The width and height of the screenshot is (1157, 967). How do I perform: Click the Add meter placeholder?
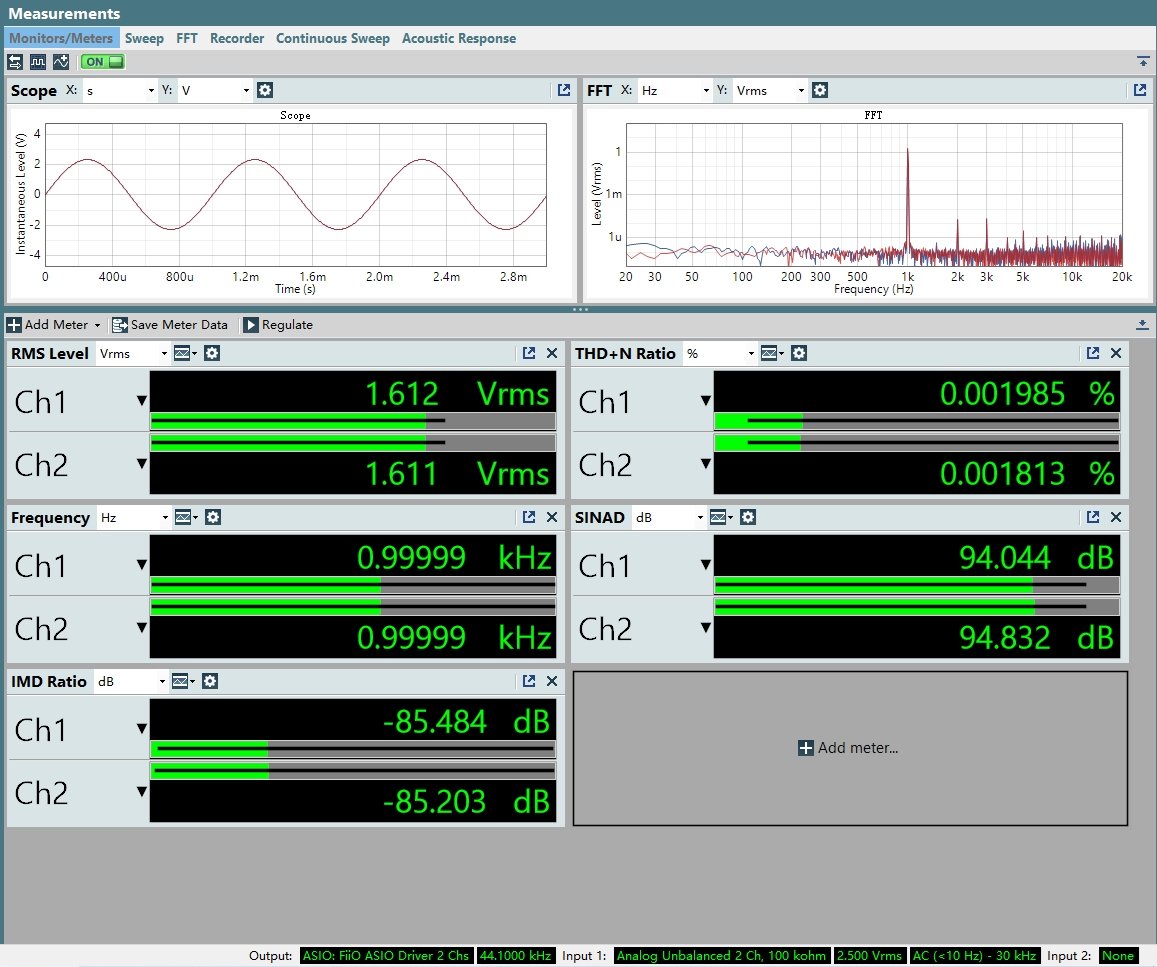click(x=850, y=748)
